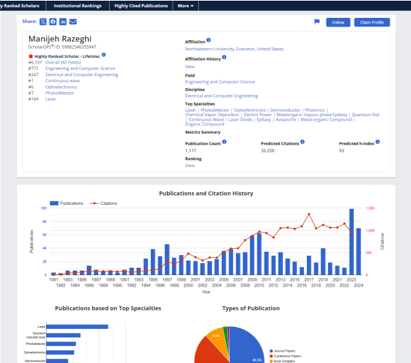Image resolution: width=411 pixels, height=363 pixels.
Task: Click the name Manijeh Razeghi
Action: 60,39
